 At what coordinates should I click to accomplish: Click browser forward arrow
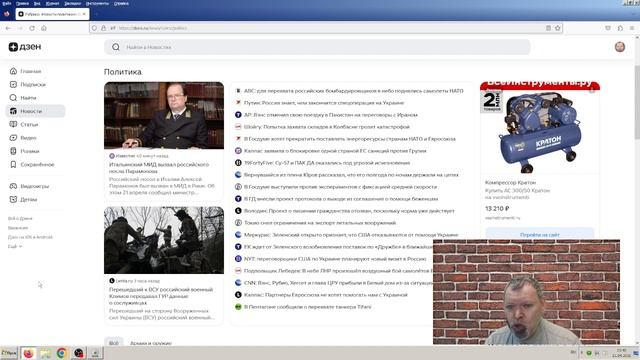click(20, 28)
